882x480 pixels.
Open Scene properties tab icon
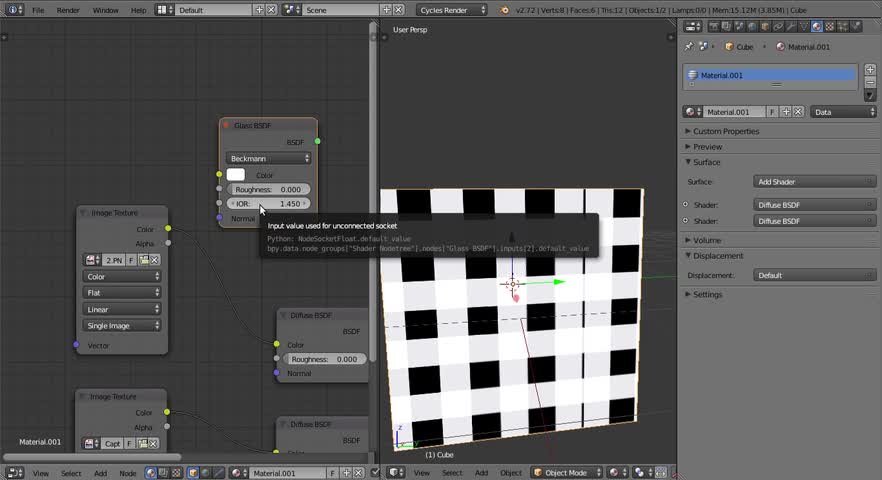pyautogui.click(x=739, y=26)
